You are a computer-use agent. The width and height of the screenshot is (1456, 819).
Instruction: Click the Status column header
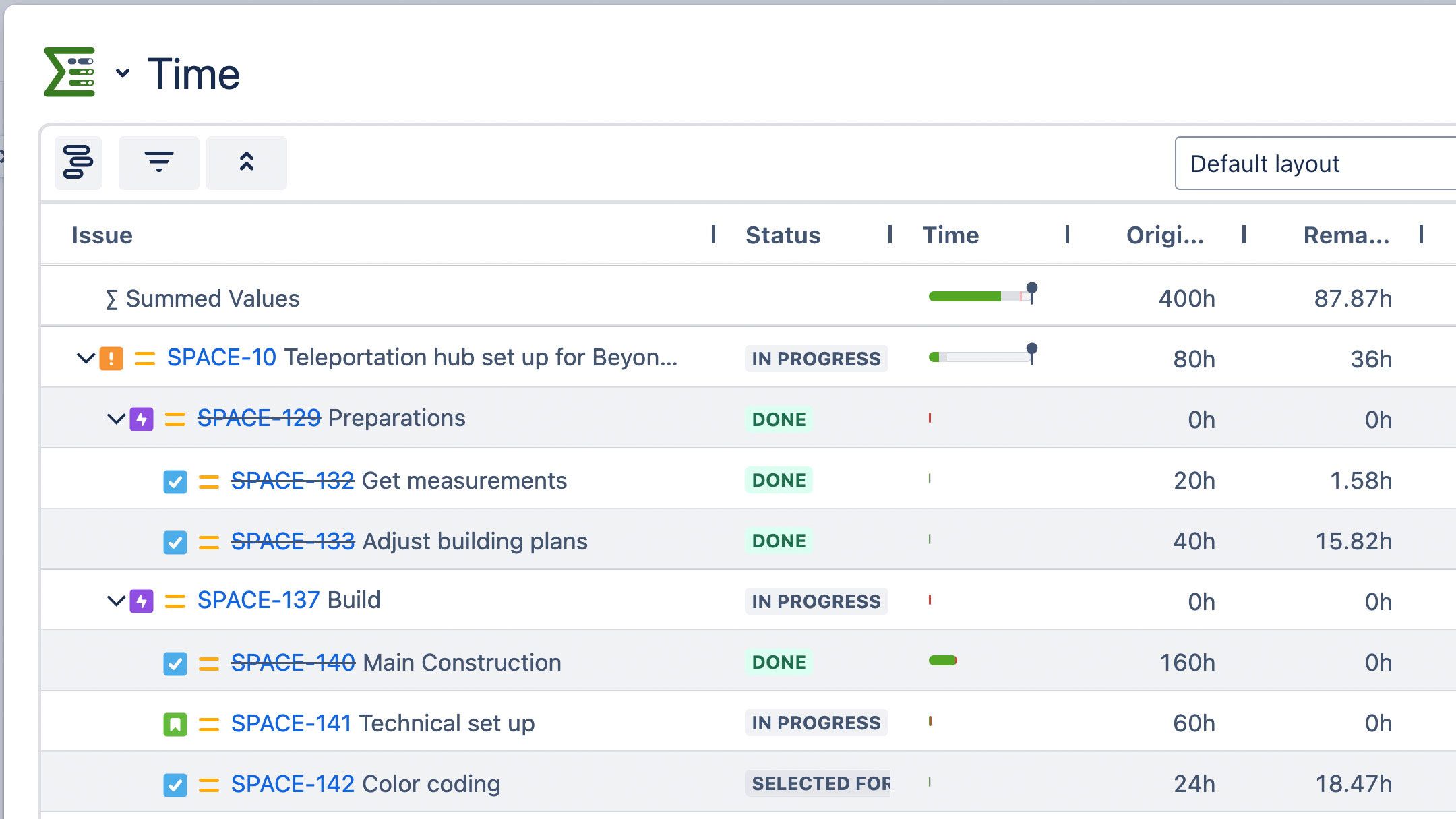(783, 235)
